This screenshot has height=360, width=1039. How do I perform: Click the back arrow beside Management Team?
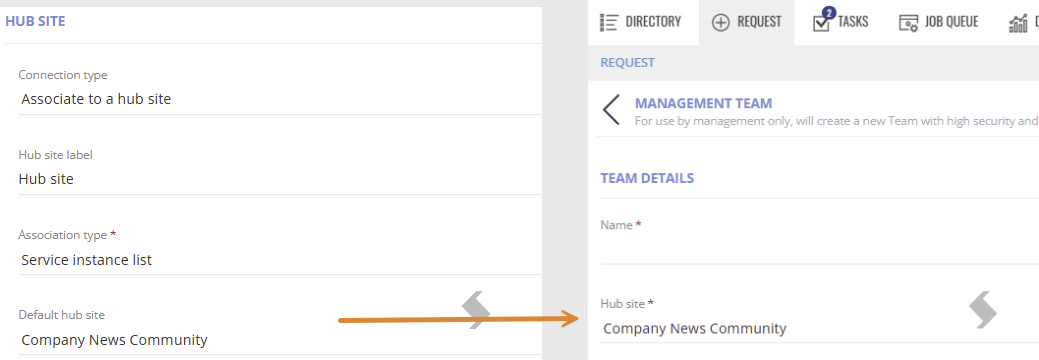611,109
